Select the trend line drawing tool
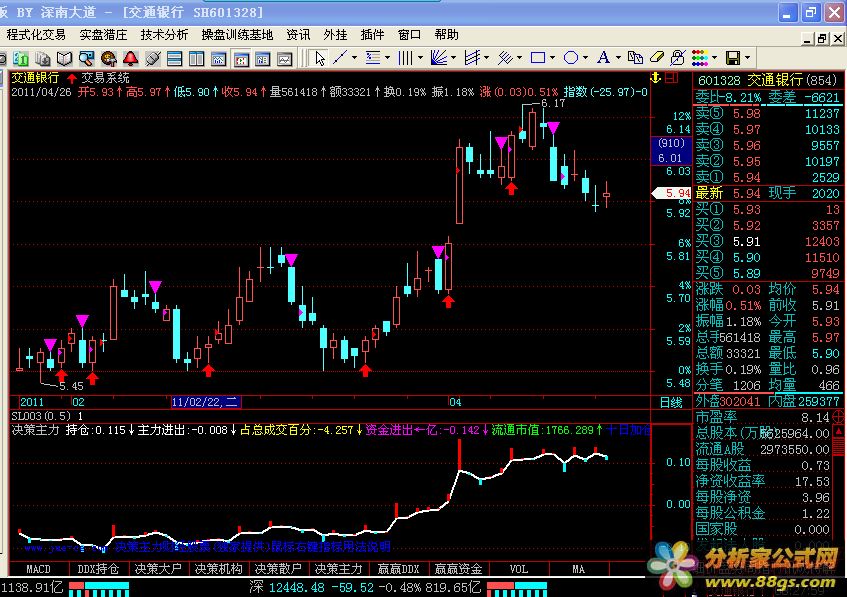This screenshot has height=597, width=847. point(340,58)
